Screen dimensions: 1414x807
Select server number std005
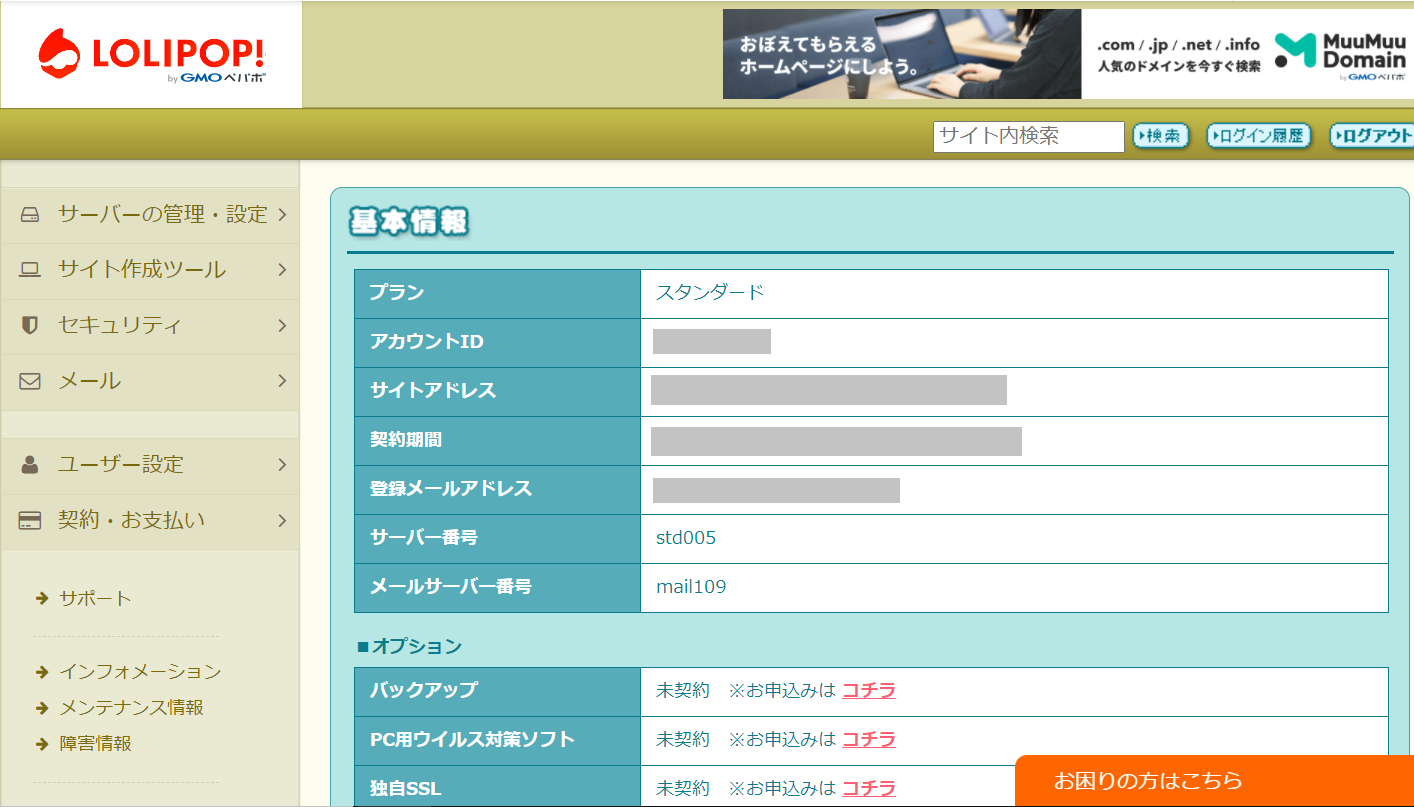(686, 538)
